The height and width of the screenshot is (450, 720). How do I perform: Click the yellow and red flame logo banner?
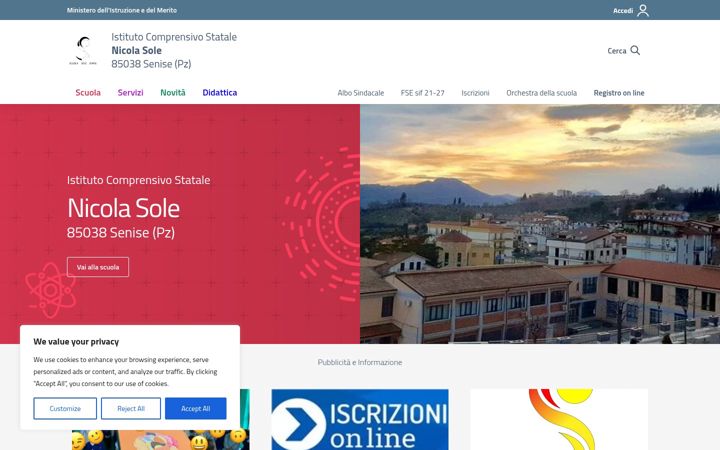(559, 419)
